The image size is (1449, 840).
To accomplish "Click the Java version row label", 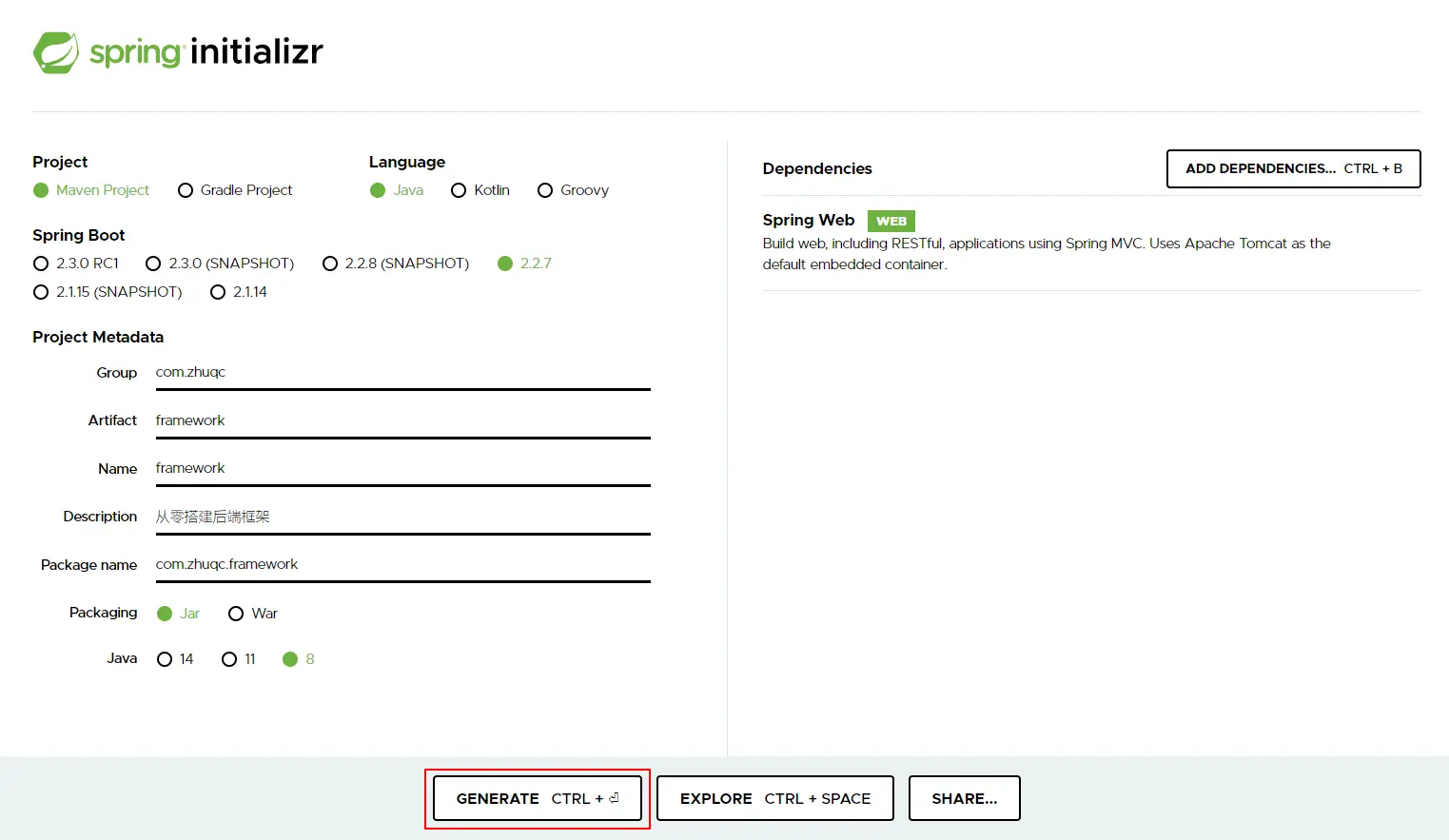I will point(122,658).
